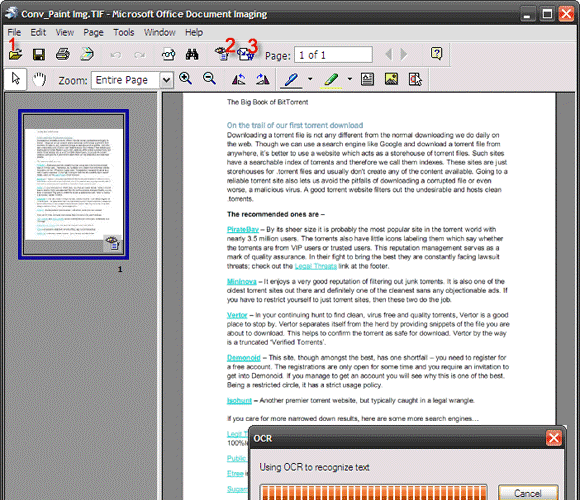Toggle the blue Pen annotation tool
The height and width of the screenshot is (500, 580).
[291, 80]
